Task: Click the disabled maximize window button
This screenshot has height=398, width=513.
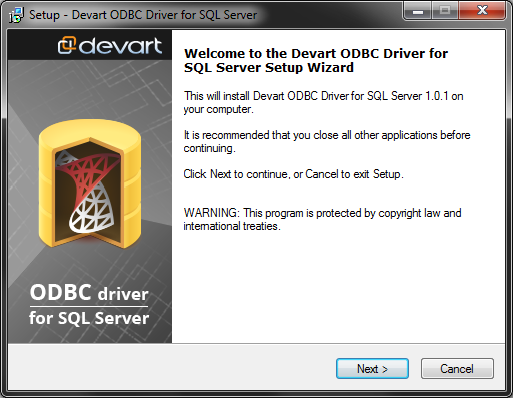Action: (x=445, y=10)
